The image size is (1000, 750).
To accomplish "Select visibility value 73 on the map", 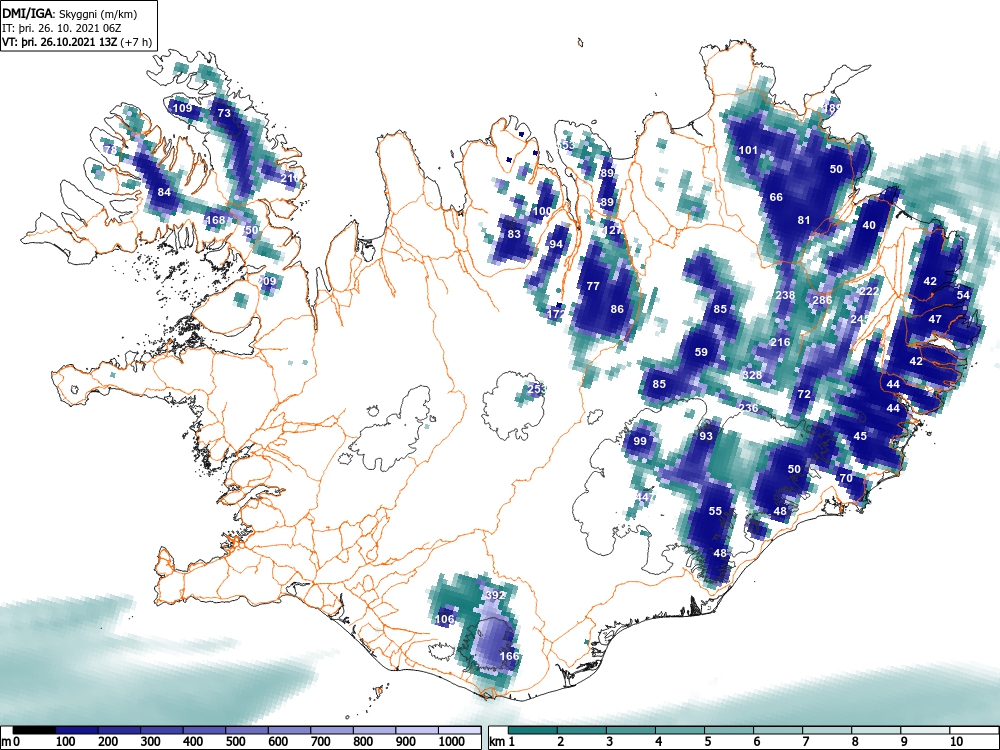I will click(x=224, y=113).
